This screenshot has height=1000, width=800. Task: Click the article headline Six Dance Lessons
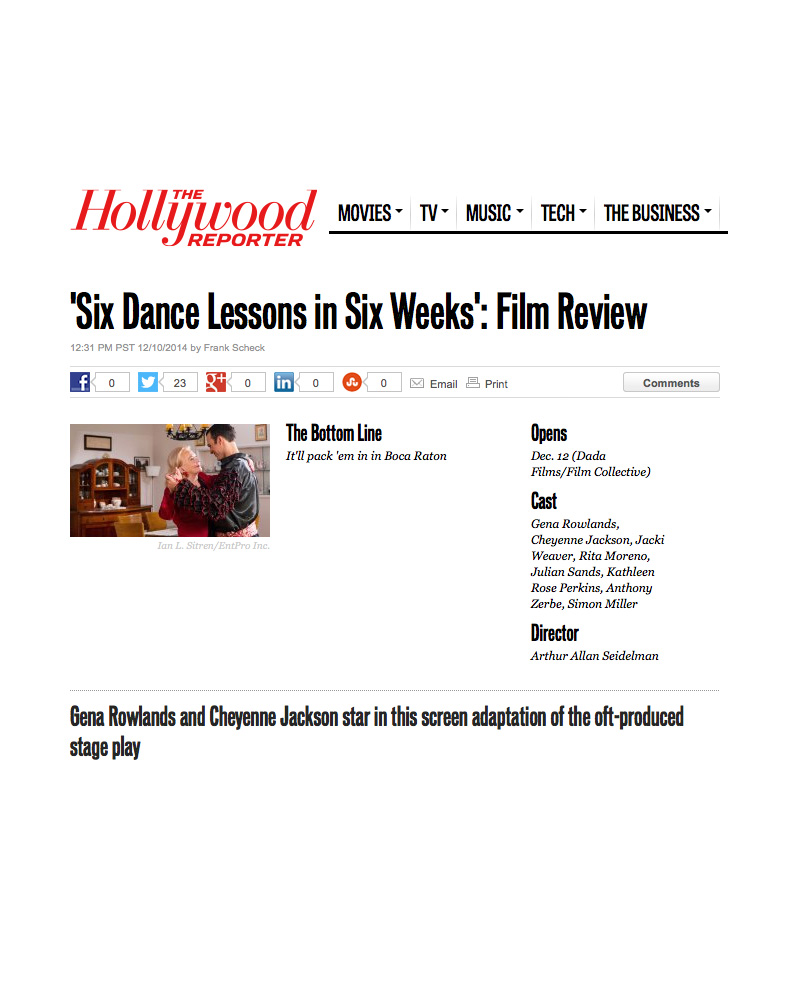(359, 312)
